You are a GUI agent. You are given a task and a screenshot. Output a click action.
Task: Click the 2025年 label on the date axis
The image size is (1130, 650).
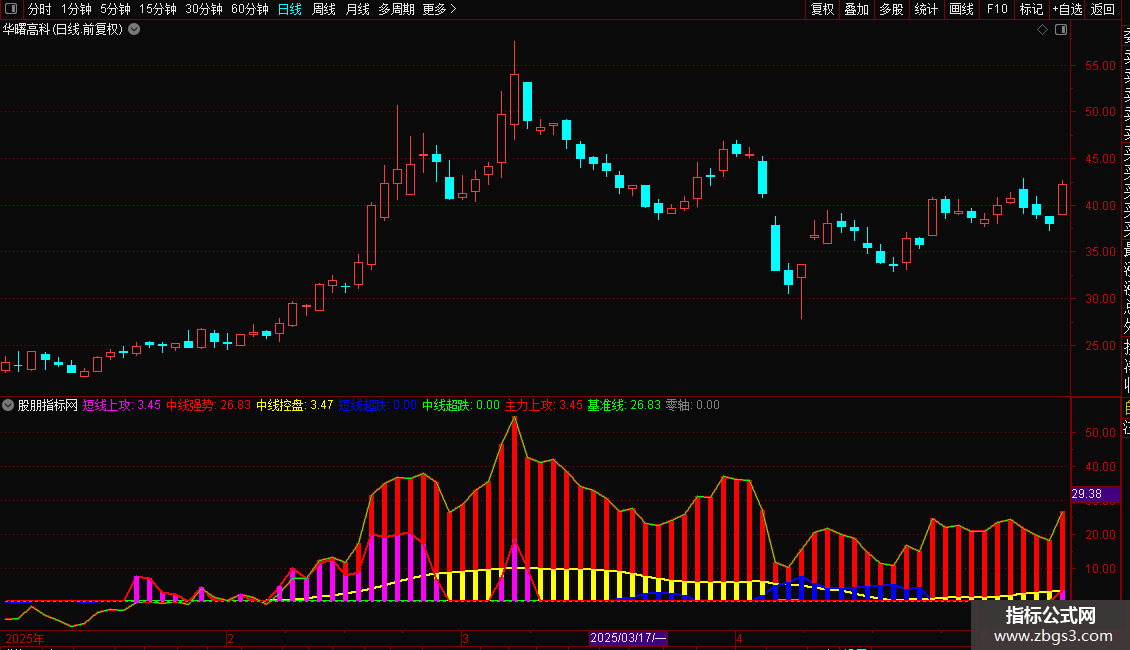coord(25,638)
